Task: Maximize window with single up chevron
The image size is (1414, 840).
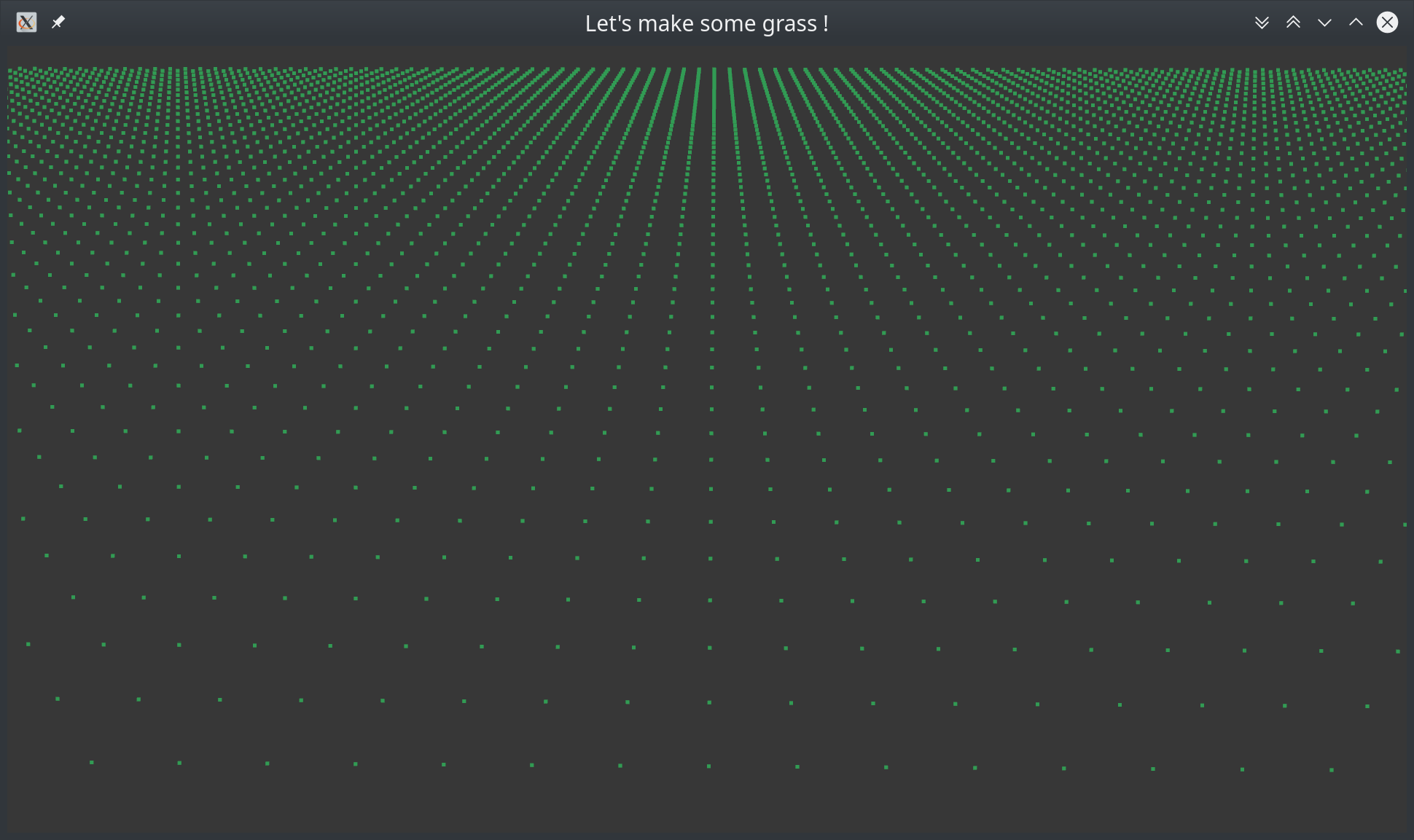Action: (x=1356, y=23)
